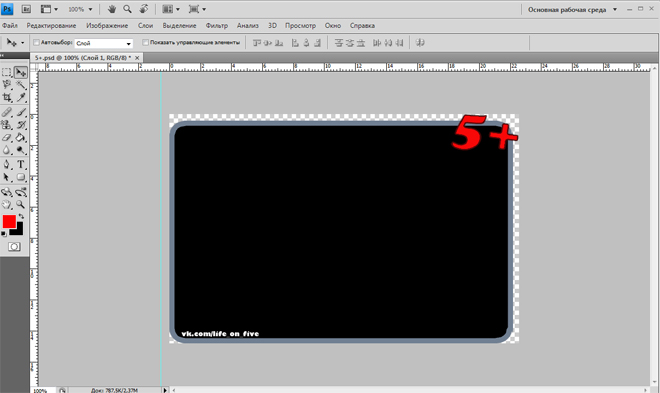Close the 5+.psd document tab
The height and width of the screenshot is (393, 660).
tap(137, 58)
